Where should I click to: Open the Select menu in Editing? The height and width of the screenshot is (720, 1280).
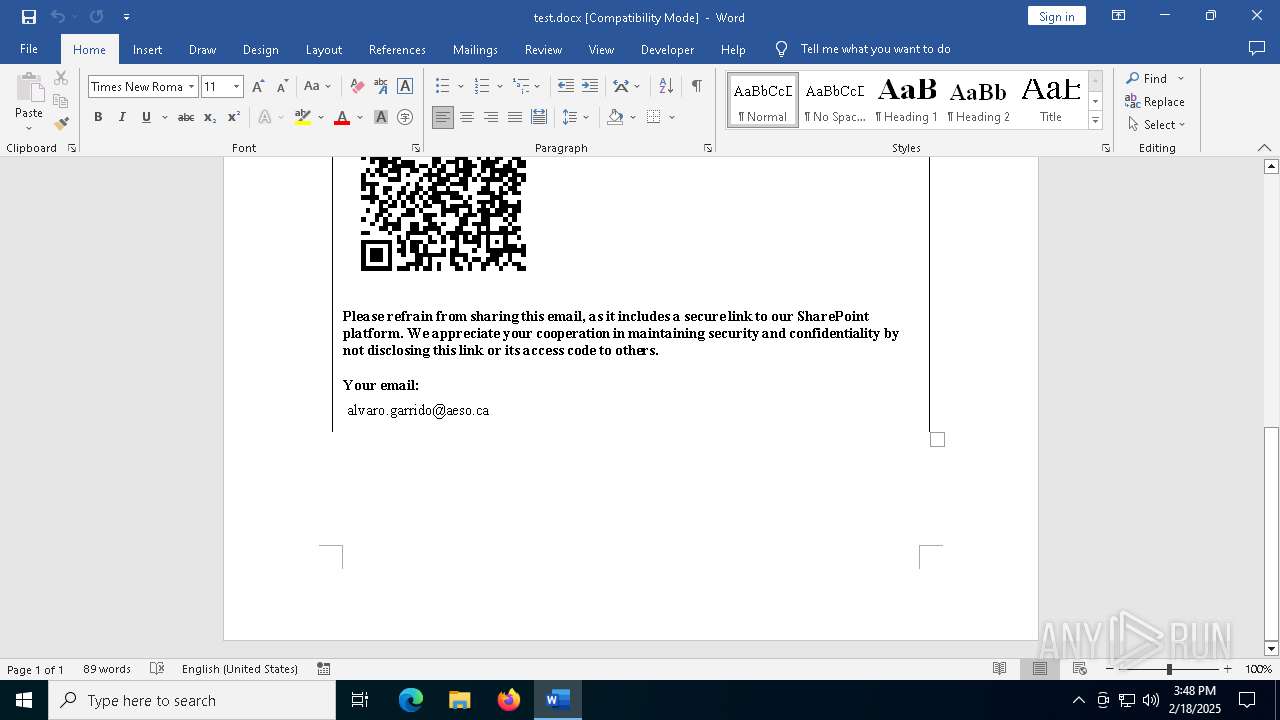coord(1156,124)
